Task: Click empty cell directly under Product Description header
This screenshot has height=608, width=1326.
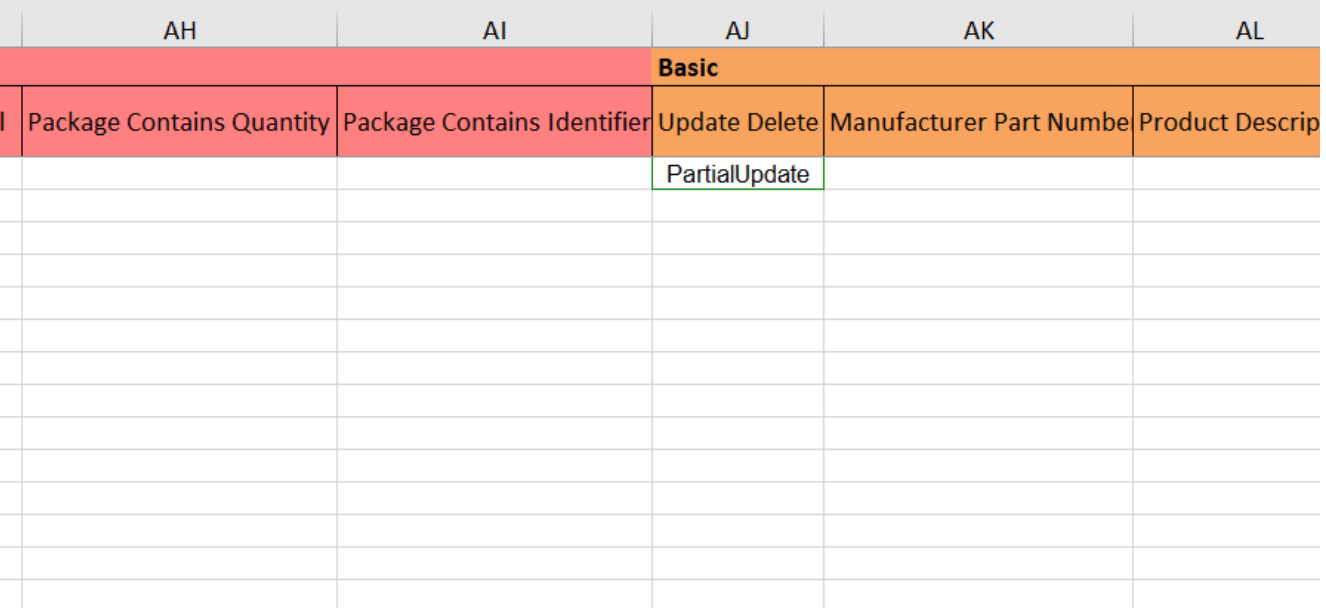Action: (1228, 174)
